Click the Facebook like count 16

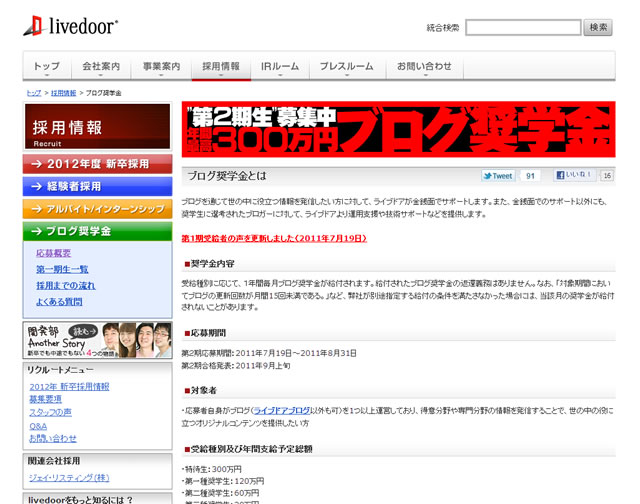[x=607, y=176]
